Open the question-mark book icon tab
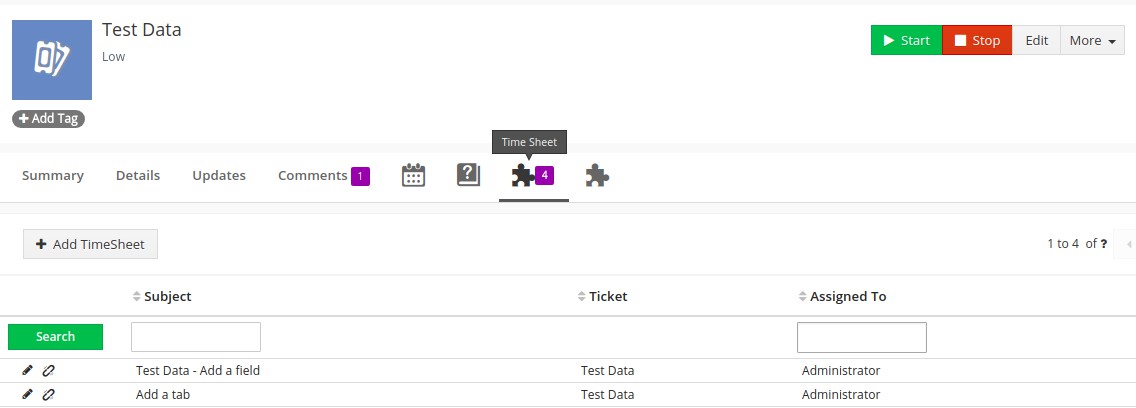Screen dimensions: 1136x408 [468, 176]
